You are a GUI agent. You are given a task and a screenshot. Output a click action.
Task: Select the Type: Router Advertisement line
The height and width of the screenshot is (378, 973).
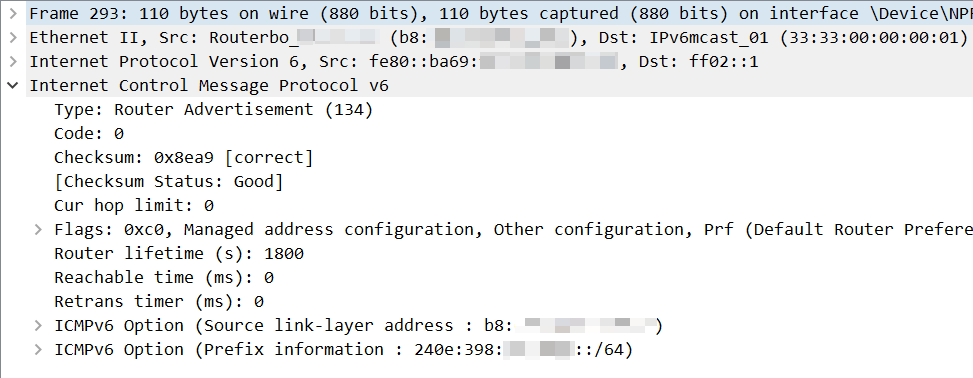click(x=213, y=110)
